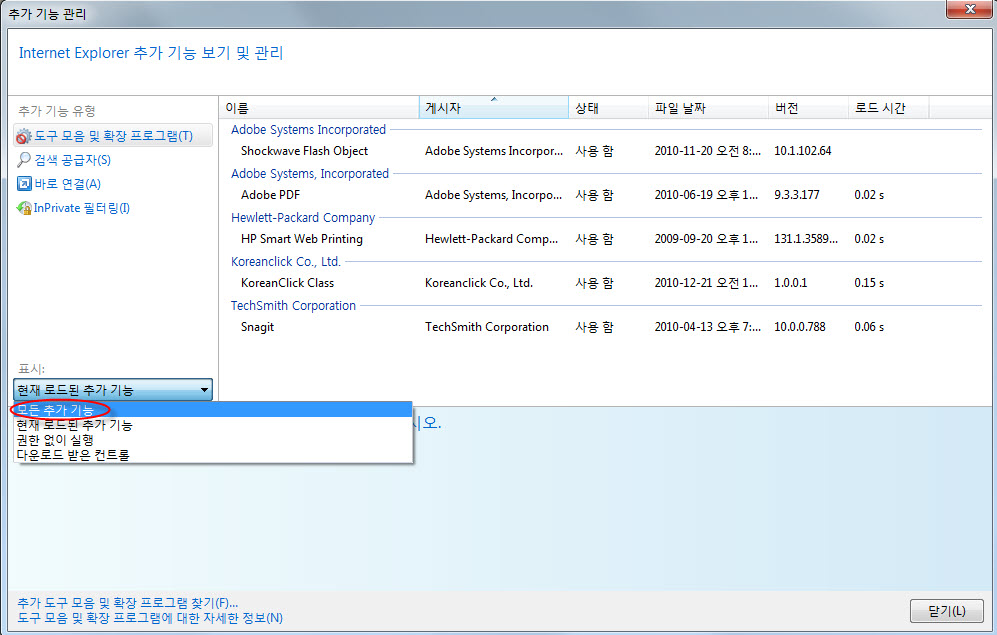Click version 10.0.0.788 cell

[799, 327]
